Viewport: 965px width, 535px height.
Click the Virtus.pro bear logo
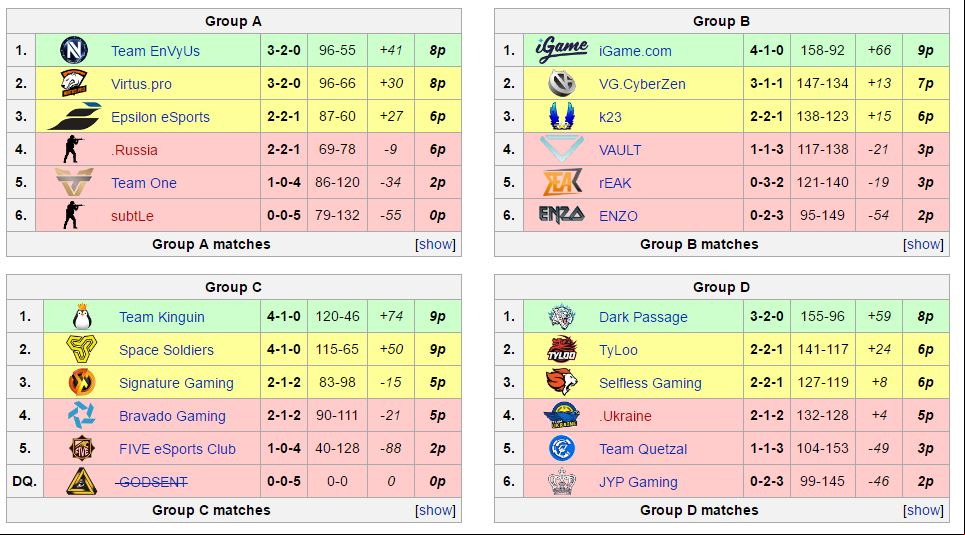coord(74,83)
